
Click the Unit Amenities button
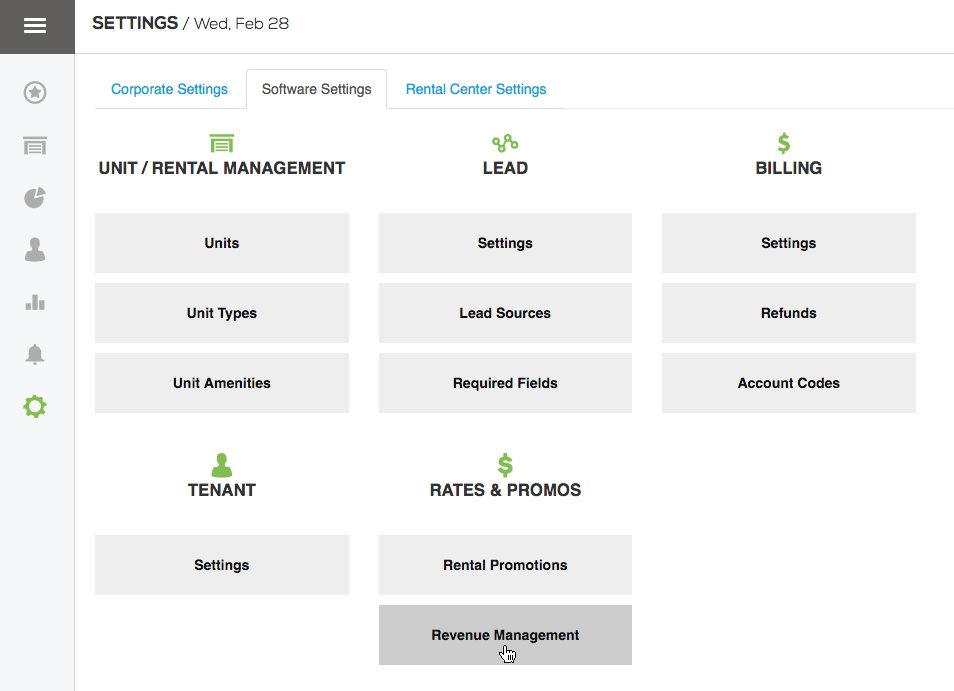coord(221,383)
